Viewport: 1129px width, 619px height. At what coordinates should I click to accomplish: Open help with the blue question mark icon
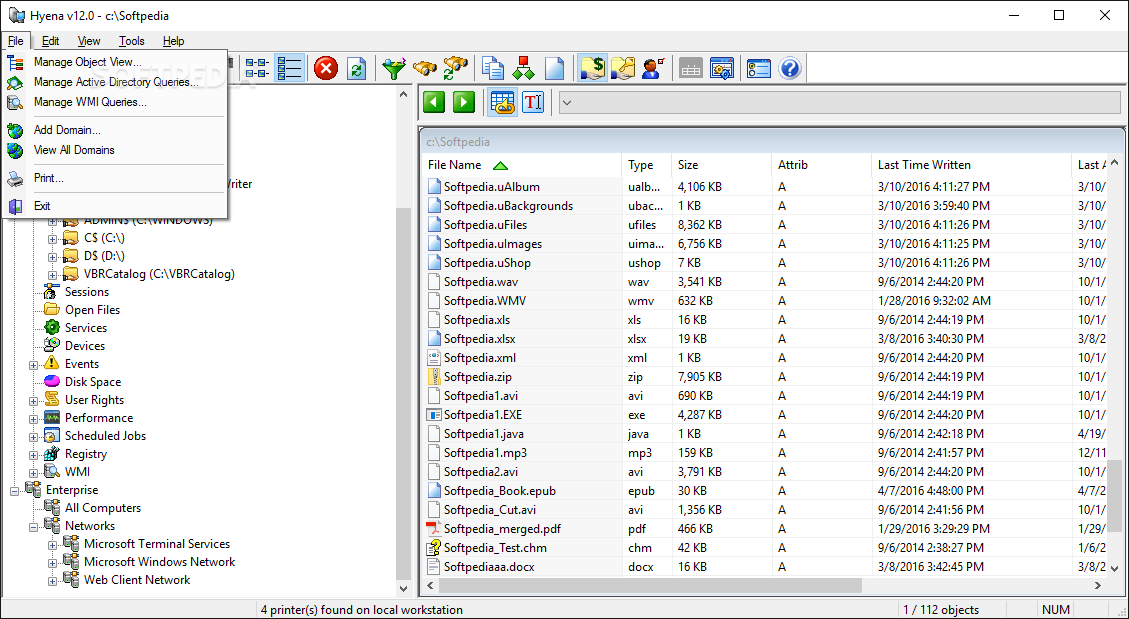click(790, 68)
